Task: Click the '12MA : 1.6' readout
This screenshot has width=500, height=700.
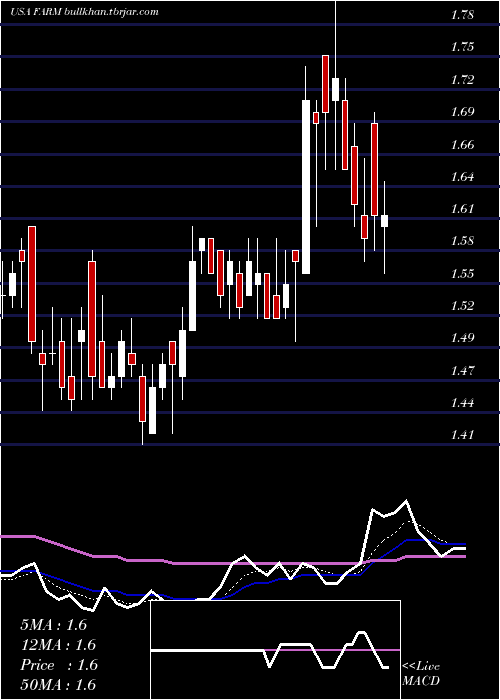Action: [58, 645]
